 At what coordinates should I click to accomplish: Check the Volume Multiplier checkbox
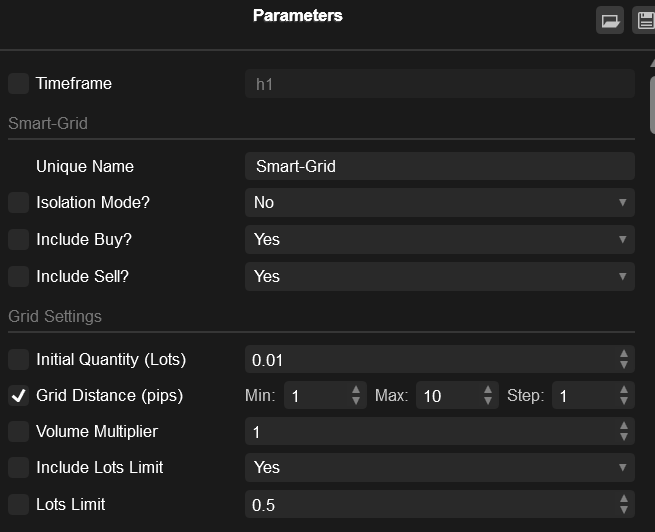point(18,431)
